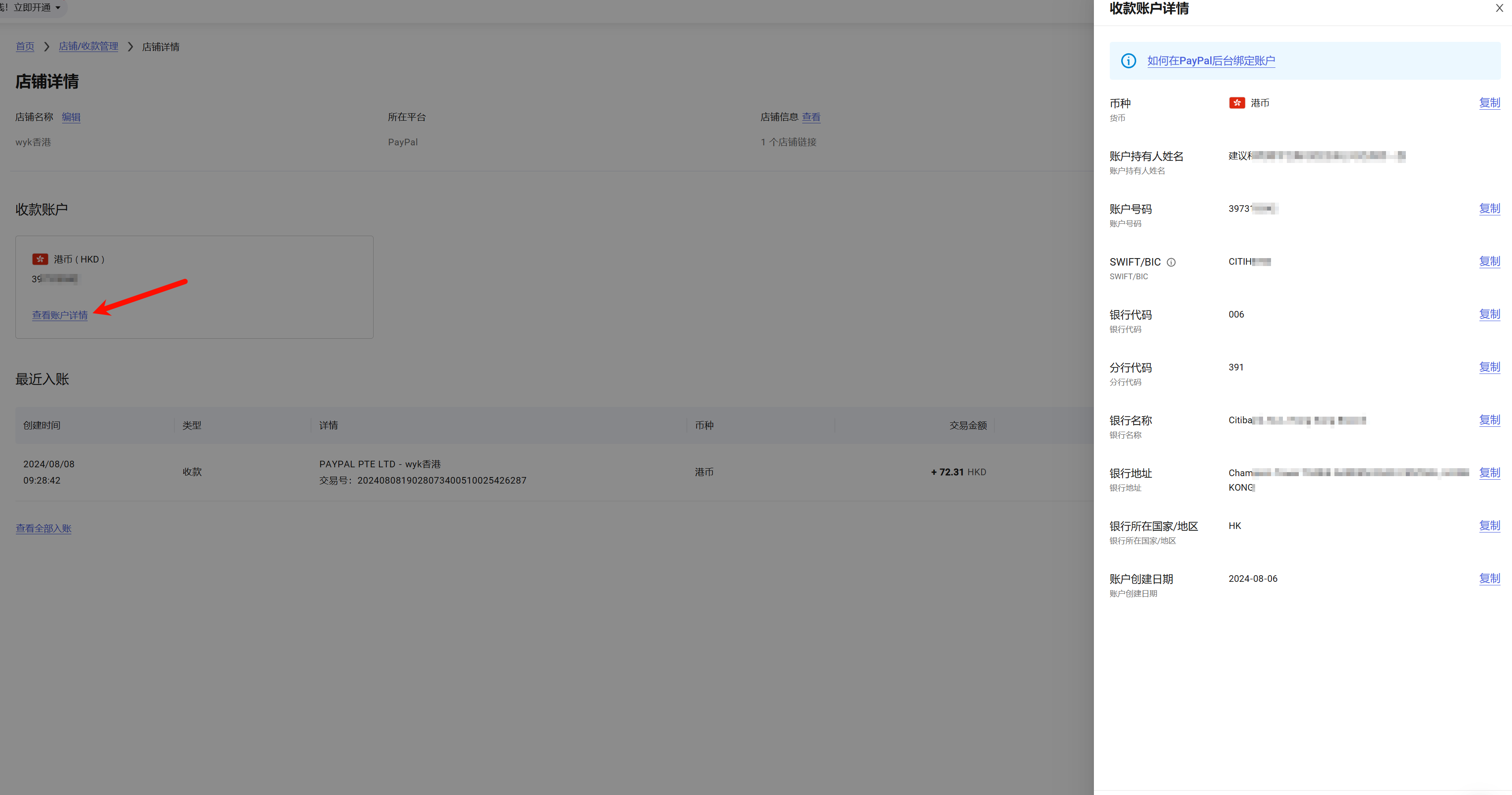The height and width of the screenshot is (795, 1512).
Task: Click the info icon in the blue banner
Action: tap(1128, 60)
